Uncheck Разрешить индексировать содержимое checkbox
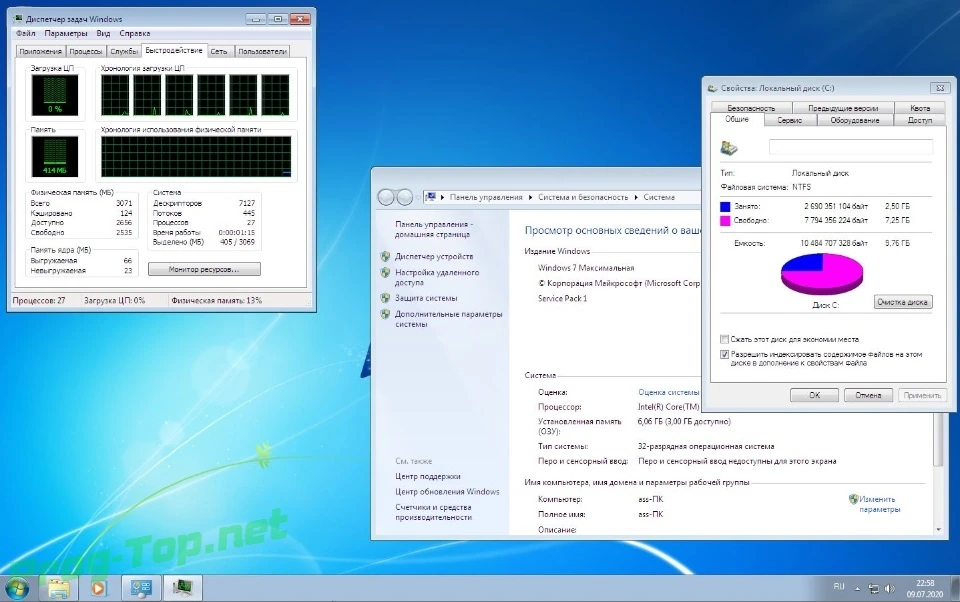 (x=725, y=355)
